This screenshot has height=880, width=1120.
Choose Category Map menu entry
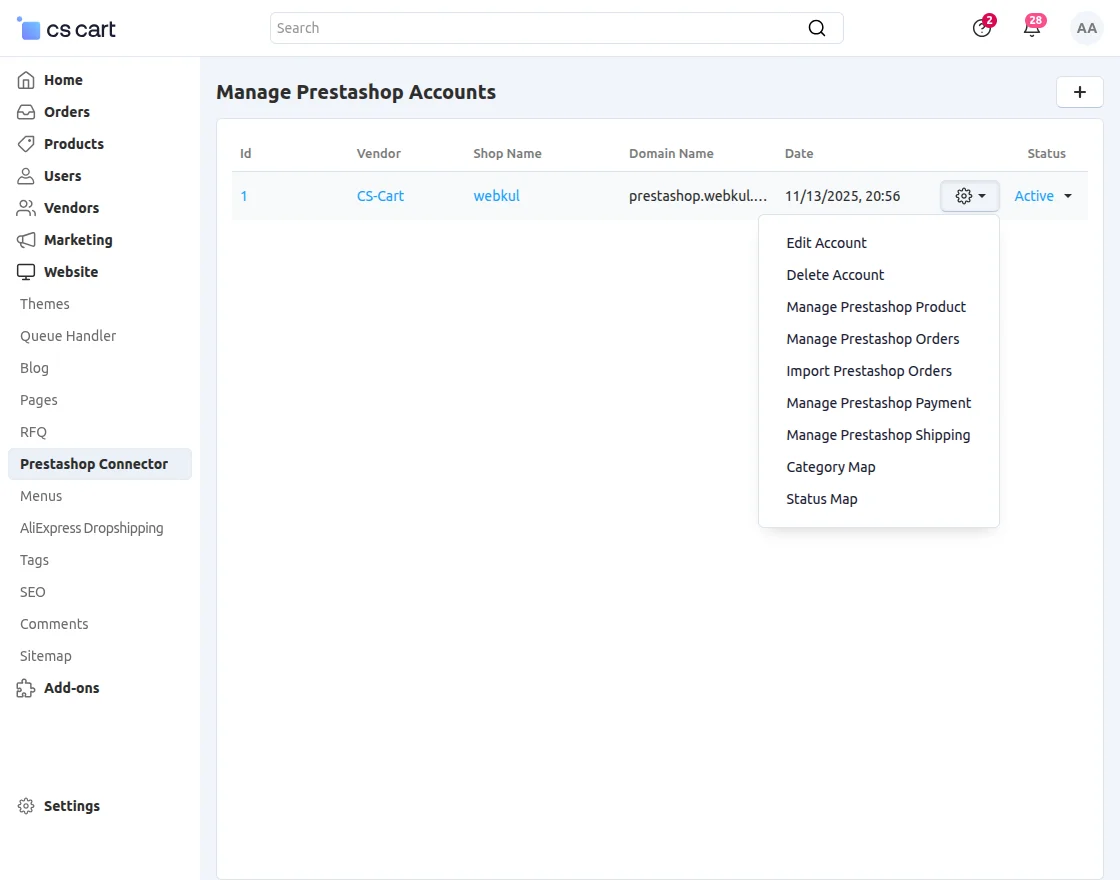[831, 467]
